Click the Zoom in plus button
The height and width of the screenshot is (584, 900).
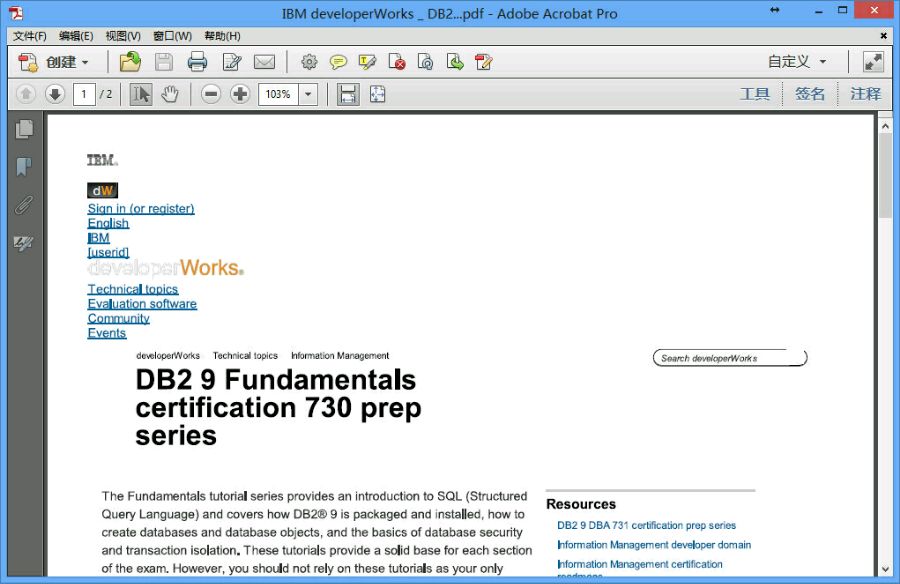pos(240,94)
